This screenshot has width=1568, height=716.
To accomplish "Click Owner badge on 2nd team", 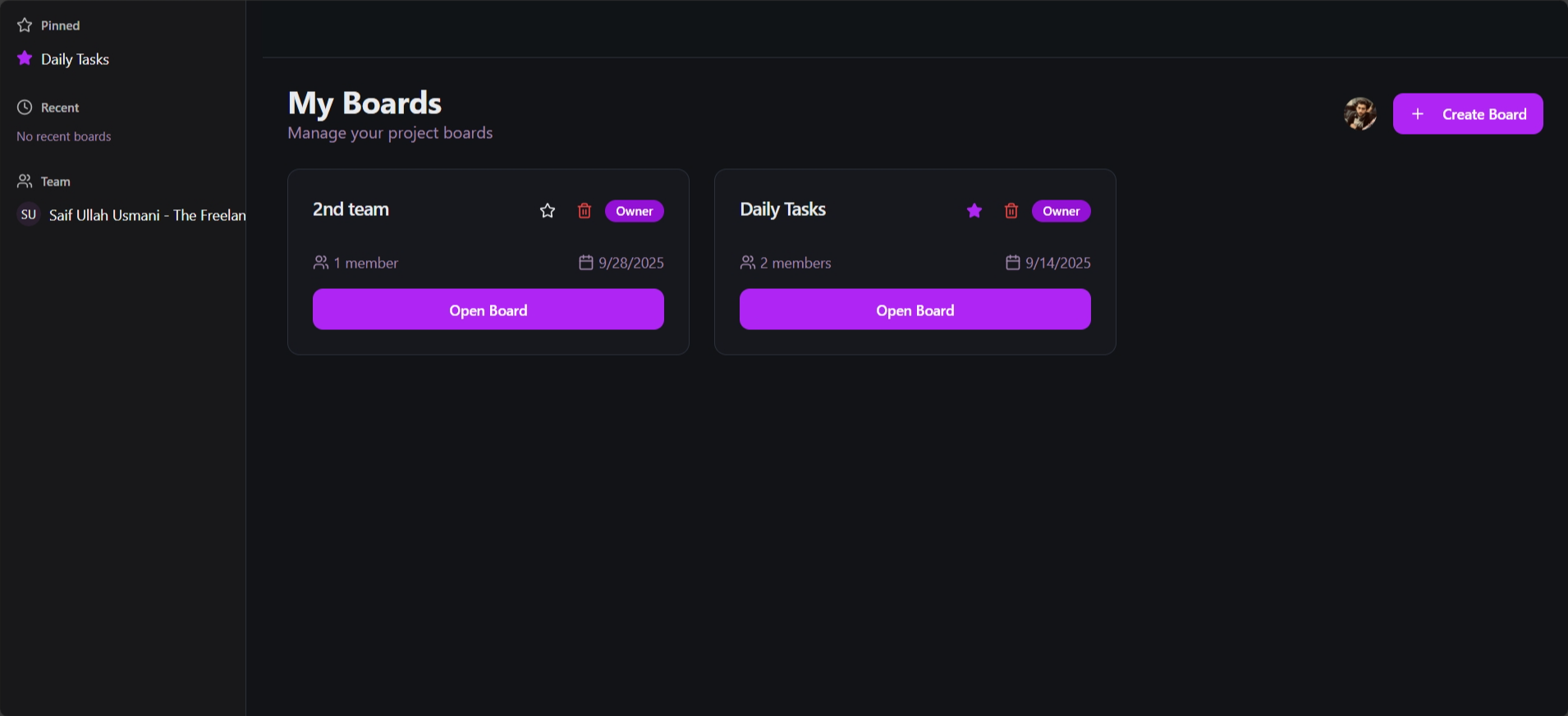I will coord(635,211).
